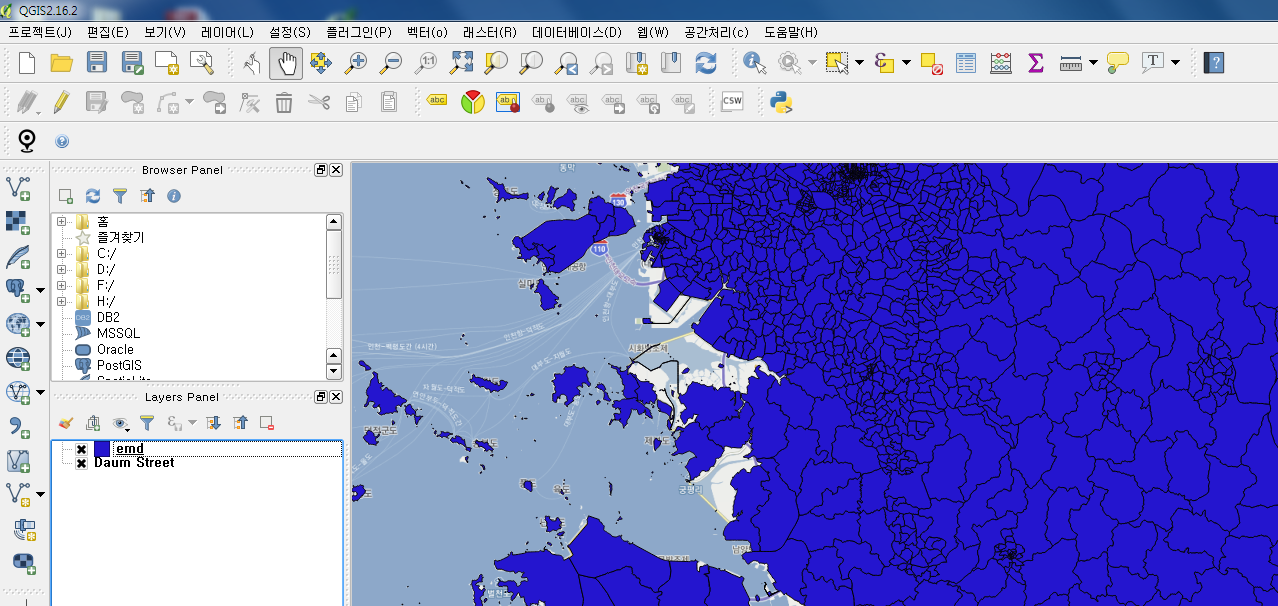
Task: Open the 벡터(o) menu
Action: pos(427,32)
